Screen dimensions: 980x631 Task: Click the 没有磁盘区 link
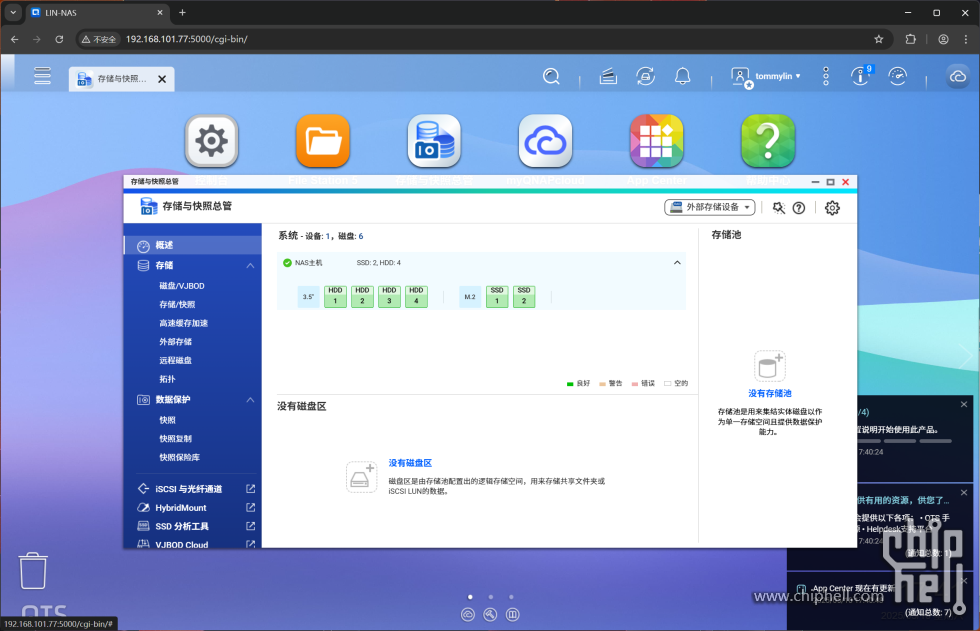coord(410,463)
